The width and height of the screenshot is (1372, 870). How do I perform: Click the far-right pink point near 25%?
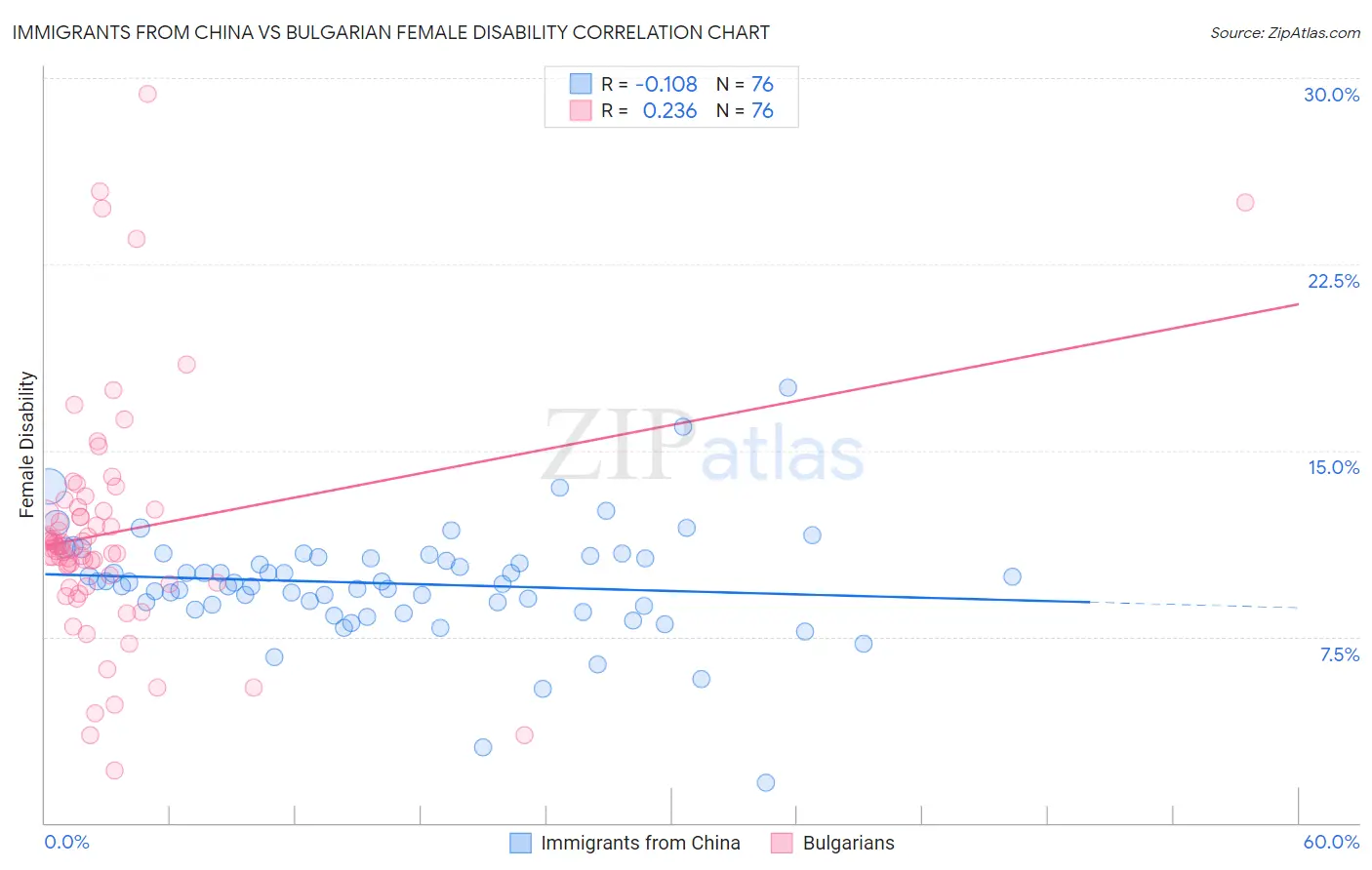[1245, 203]
